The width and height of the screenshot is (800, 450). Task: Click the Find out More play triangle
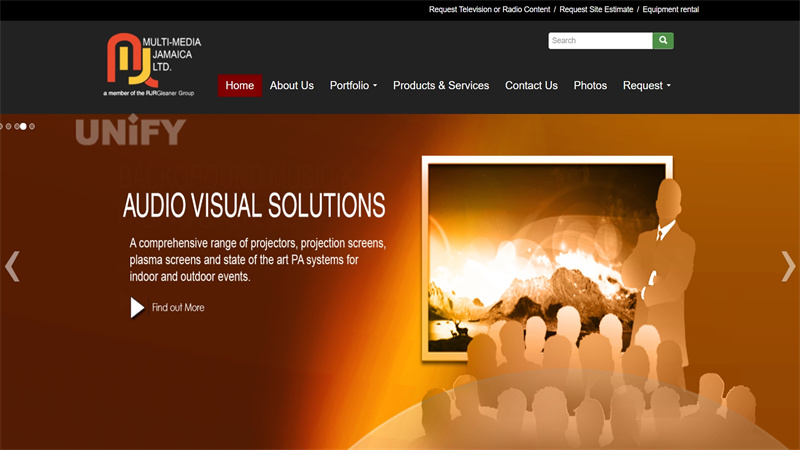[x=137, y=308]
